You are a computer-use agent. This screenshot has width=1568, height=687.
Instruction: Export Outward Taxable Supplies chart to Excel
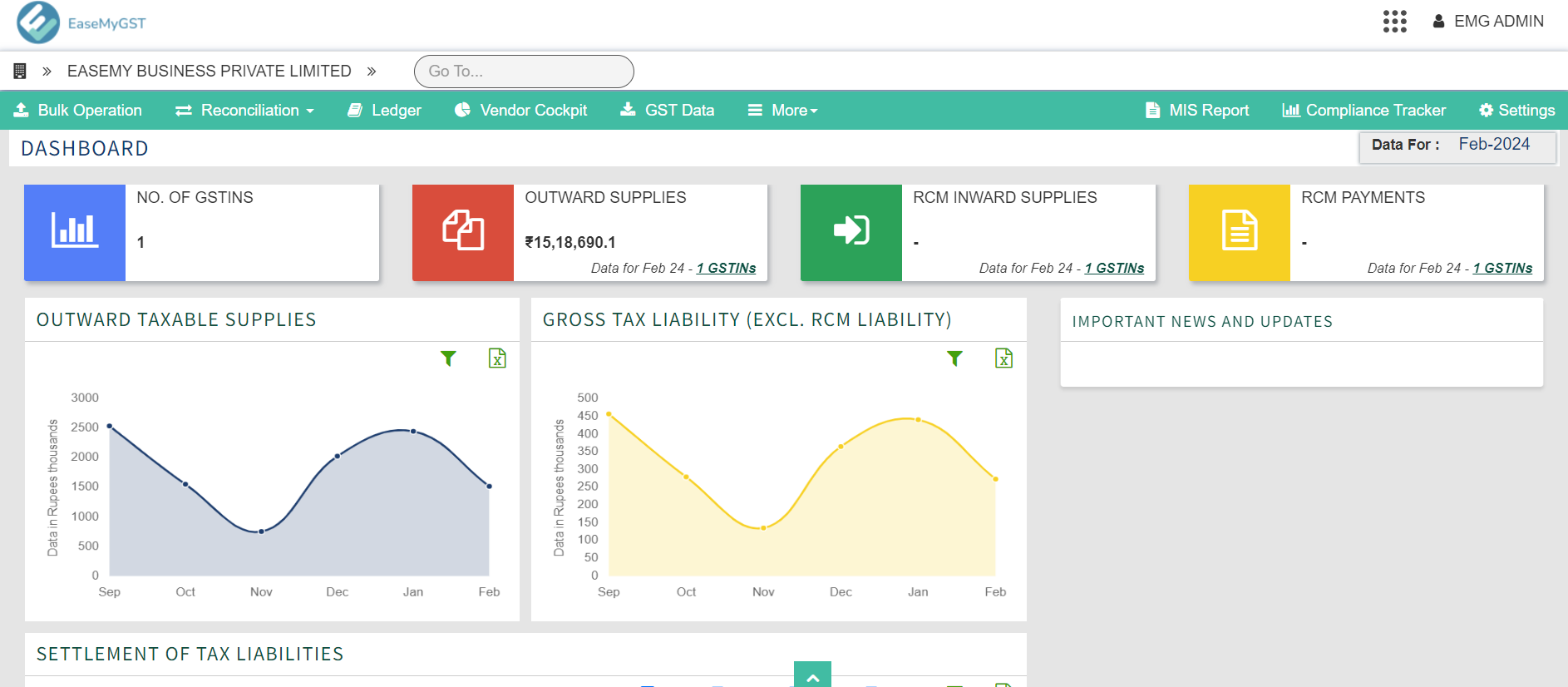coord(497,358)
